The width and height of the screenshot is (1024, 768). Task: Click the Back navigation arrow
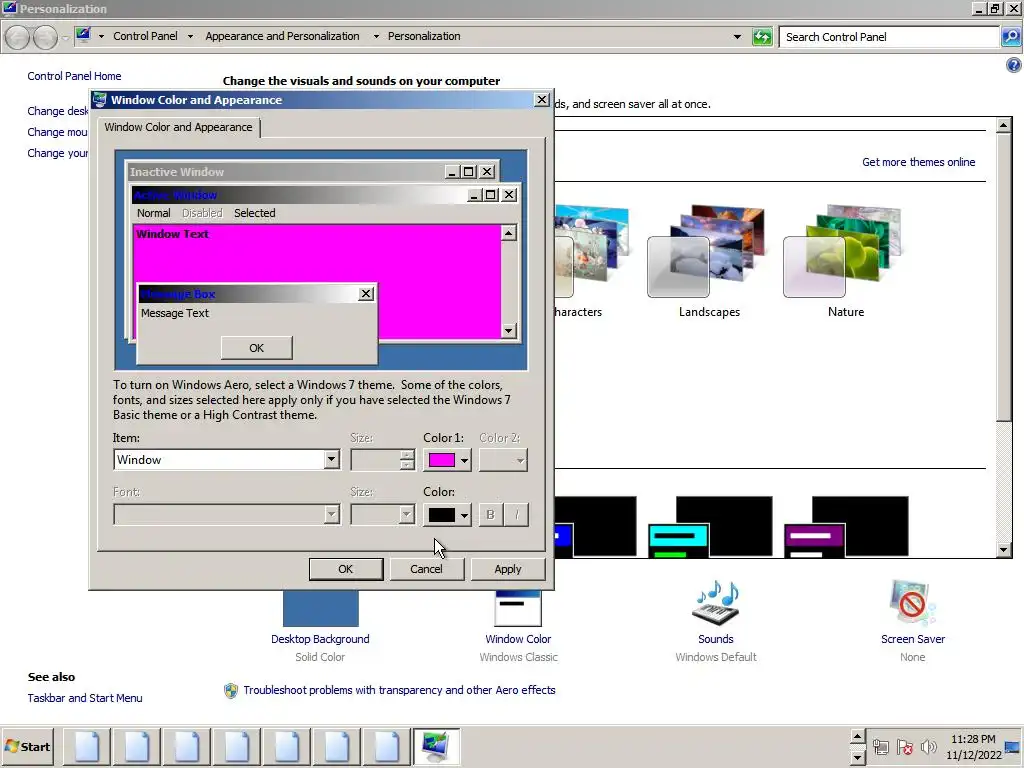[18, 37]
